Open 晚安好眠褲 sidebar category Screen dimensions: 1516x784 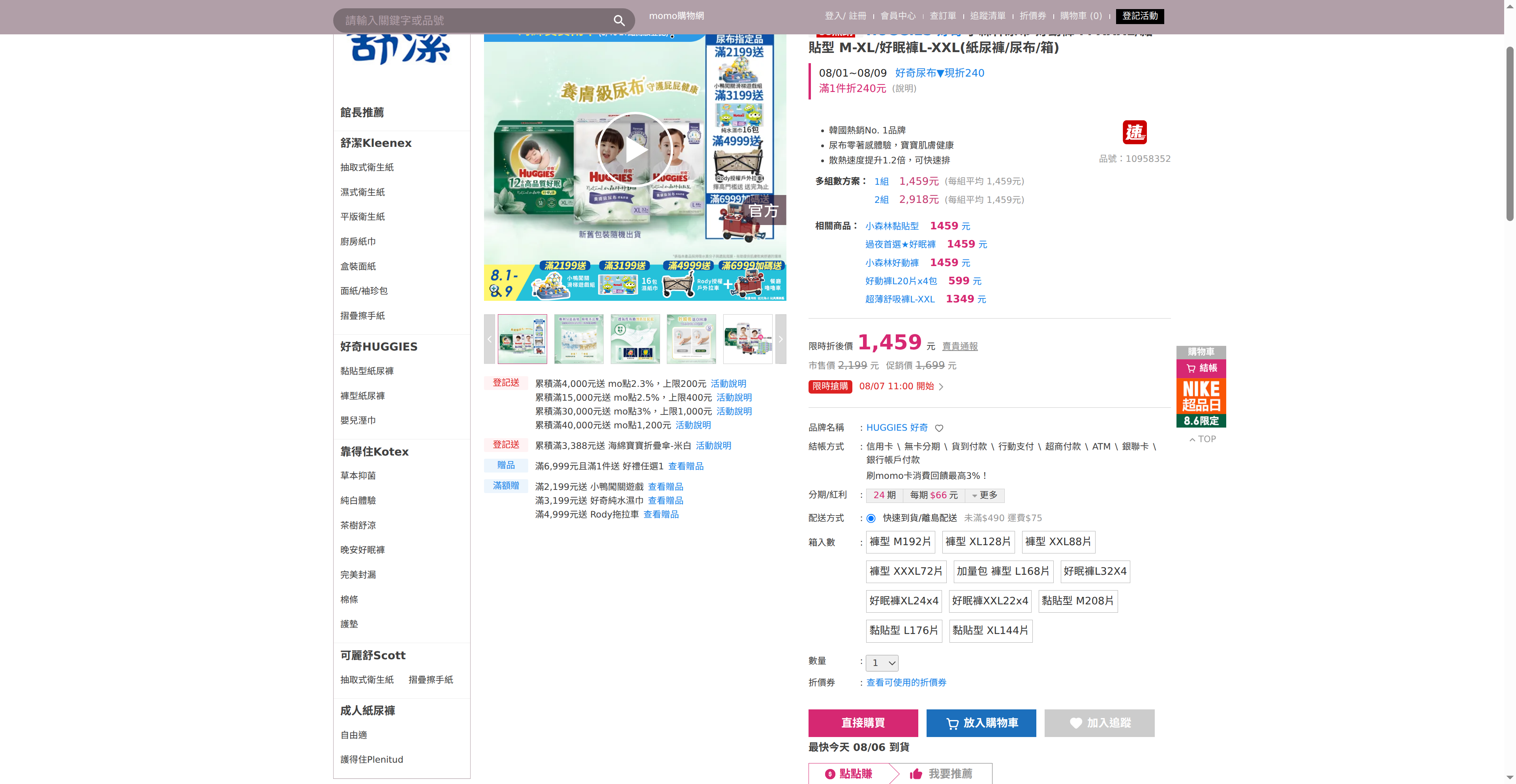click(x=362, y=550)
